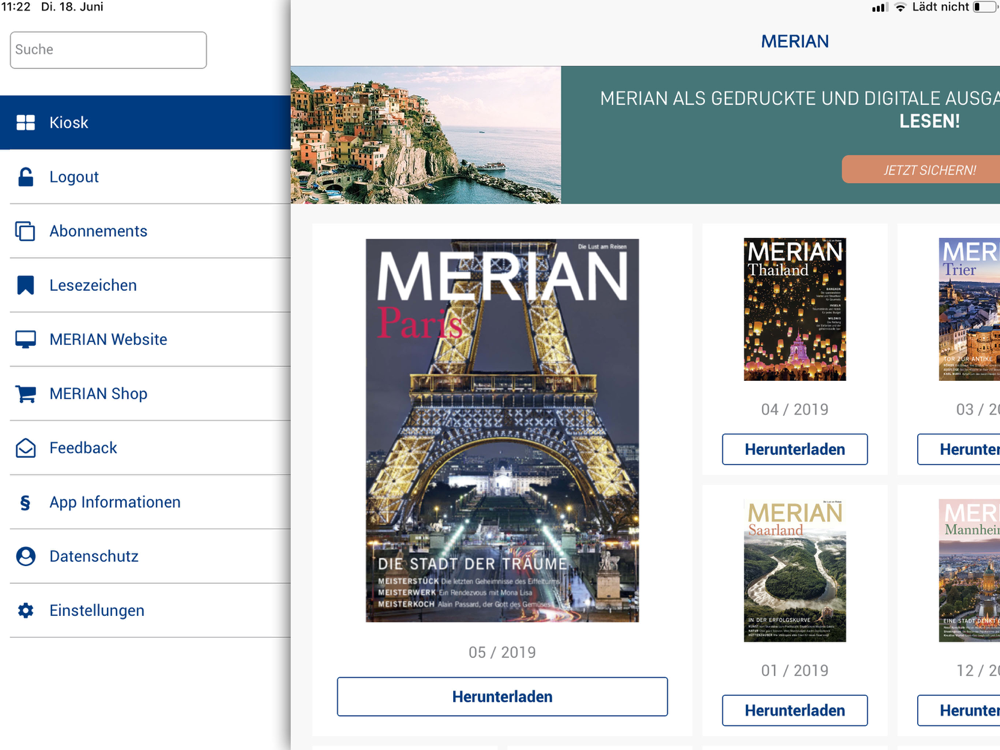
Task: Click the MERIAN Shop cart icon
Action: [26, 393]
